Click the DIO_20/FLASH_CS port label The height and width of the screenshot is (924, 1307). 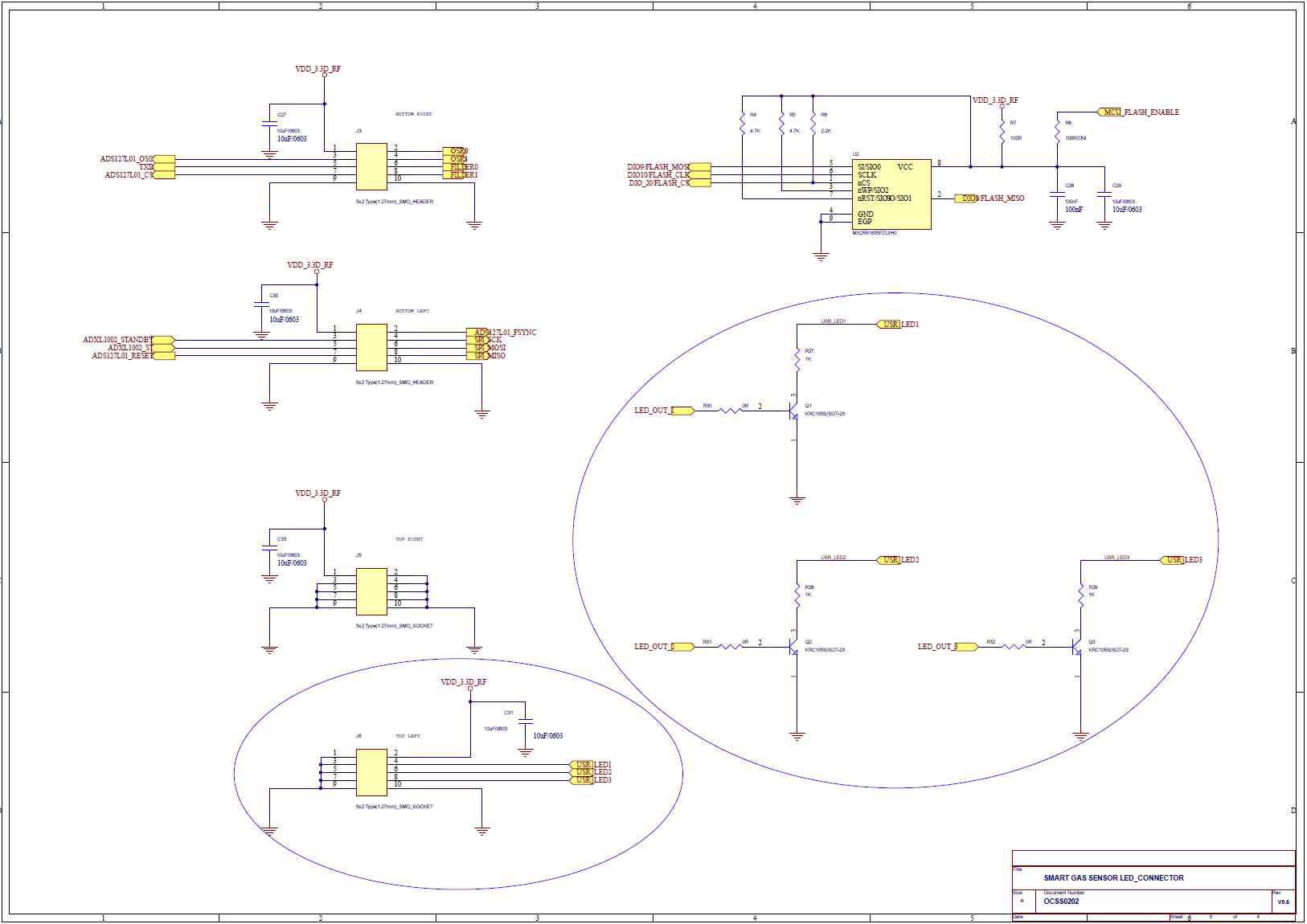click(x=670, y=183)
